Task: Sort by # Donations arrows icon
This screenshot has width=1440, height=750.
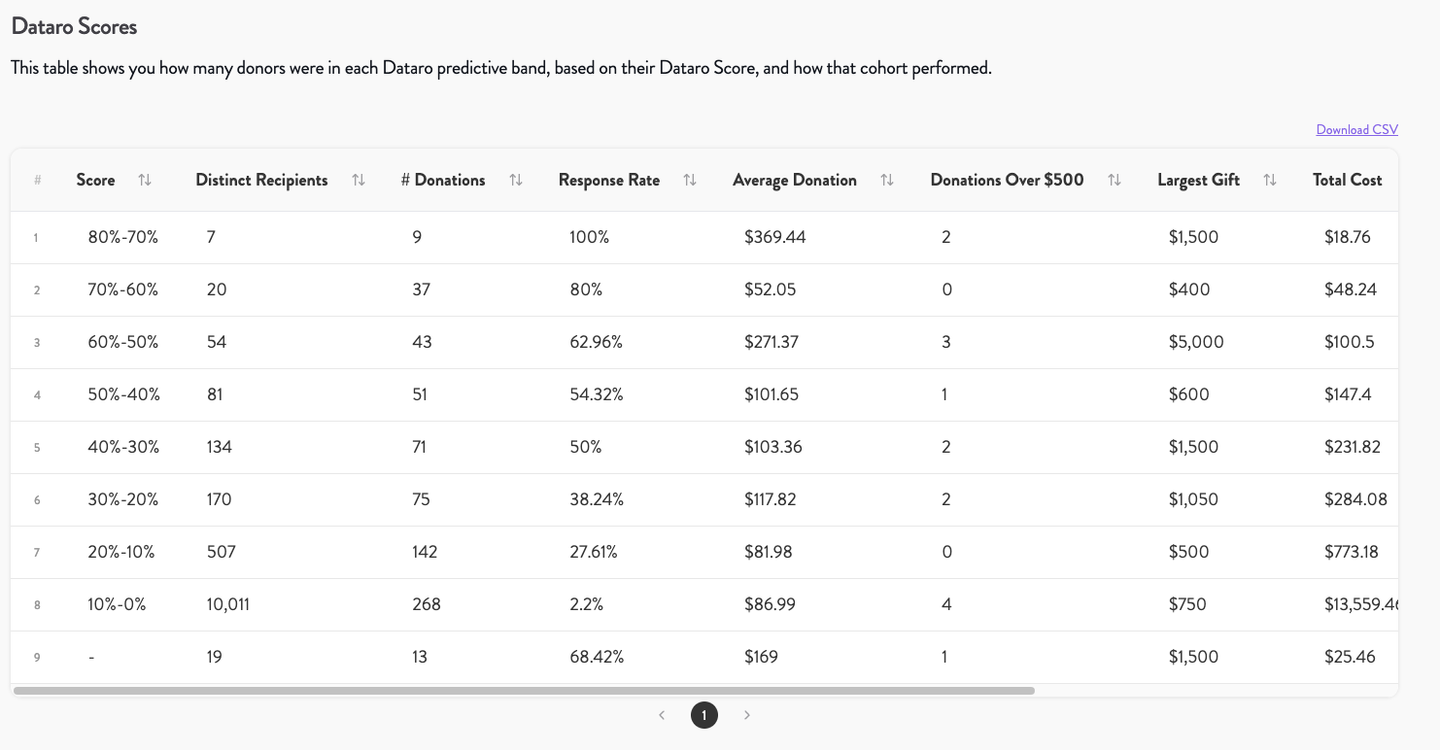Action: pos(516,180)
